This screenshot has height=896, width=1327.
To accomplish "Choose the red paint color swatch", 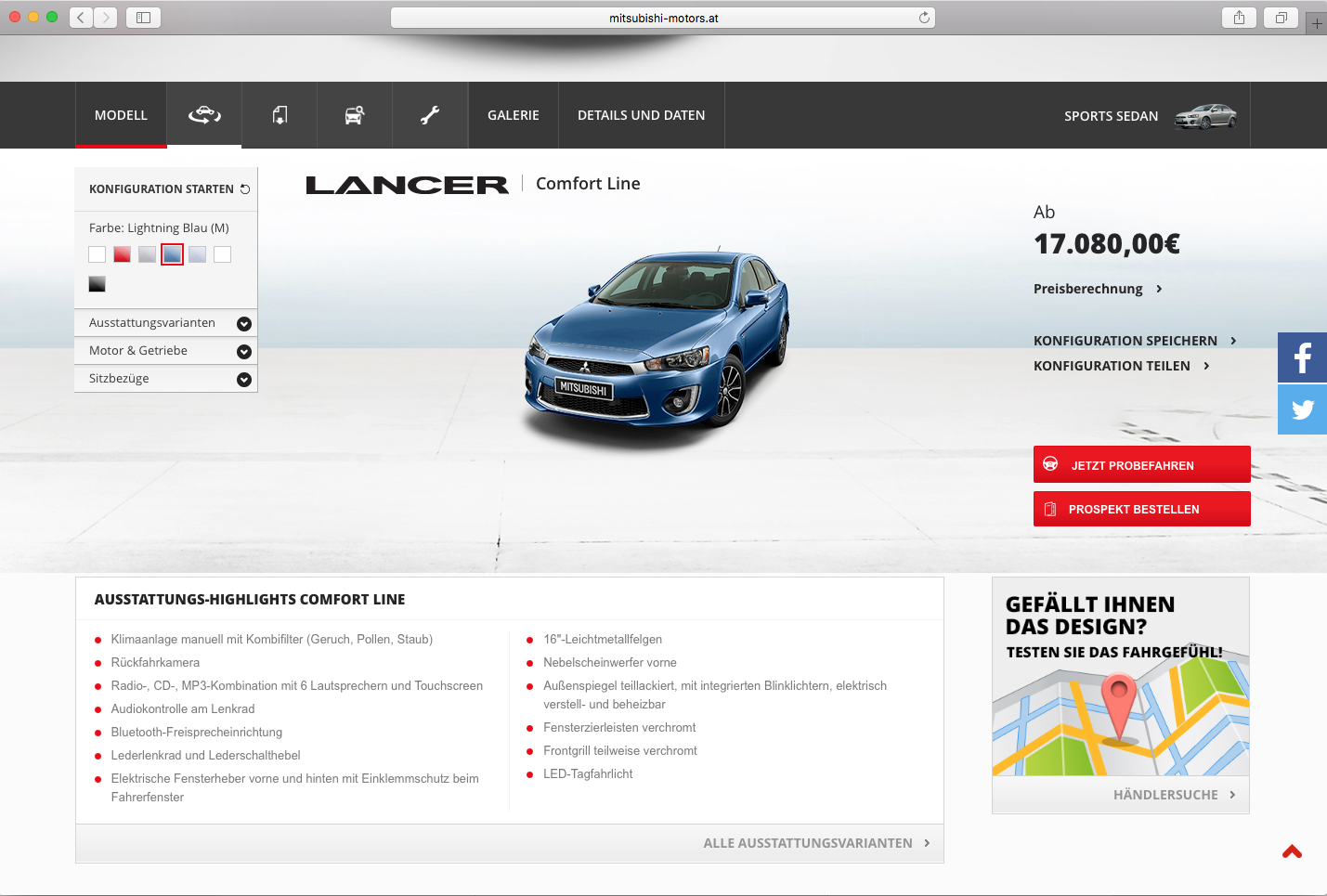I will [122, 254].
